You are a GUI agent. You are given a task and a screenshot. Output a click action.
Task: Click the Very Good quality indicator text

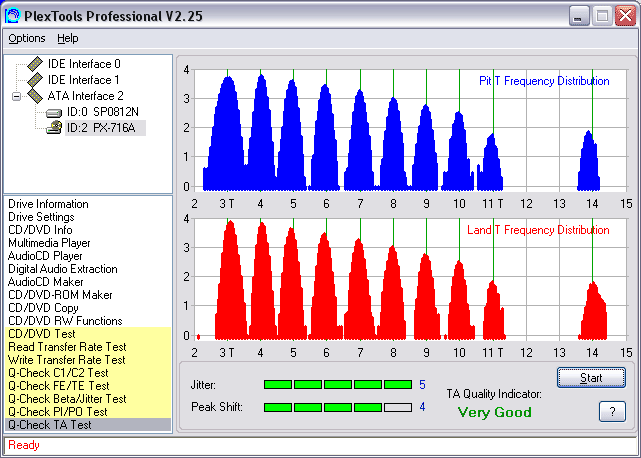(495, 412)
